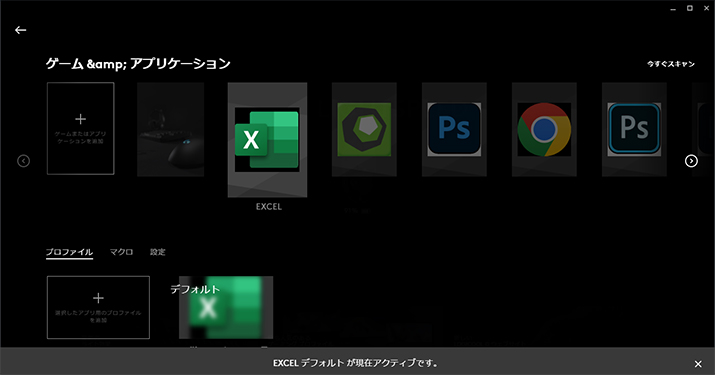This screenshot has width=715, height=375.
Task: Select the second Photoshop tile with the blue border
Action: pyautogui.click(x=634, y=130)
